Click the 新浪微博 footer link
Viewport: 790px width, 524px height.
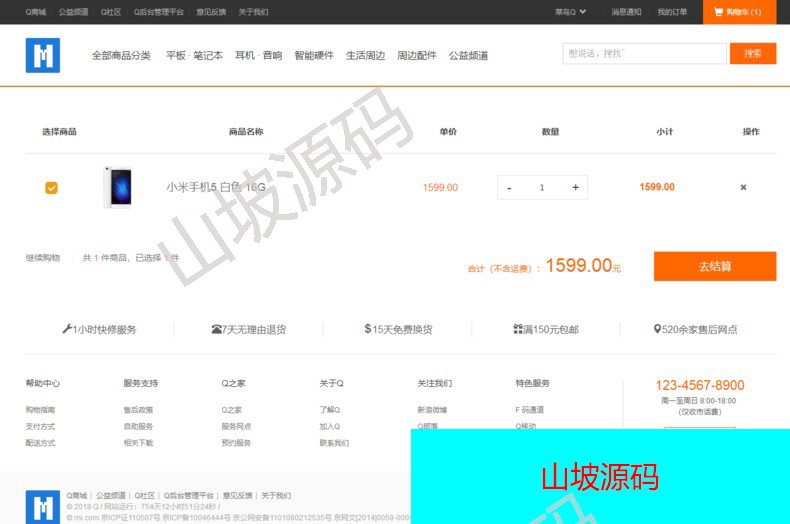click(432, 410)
